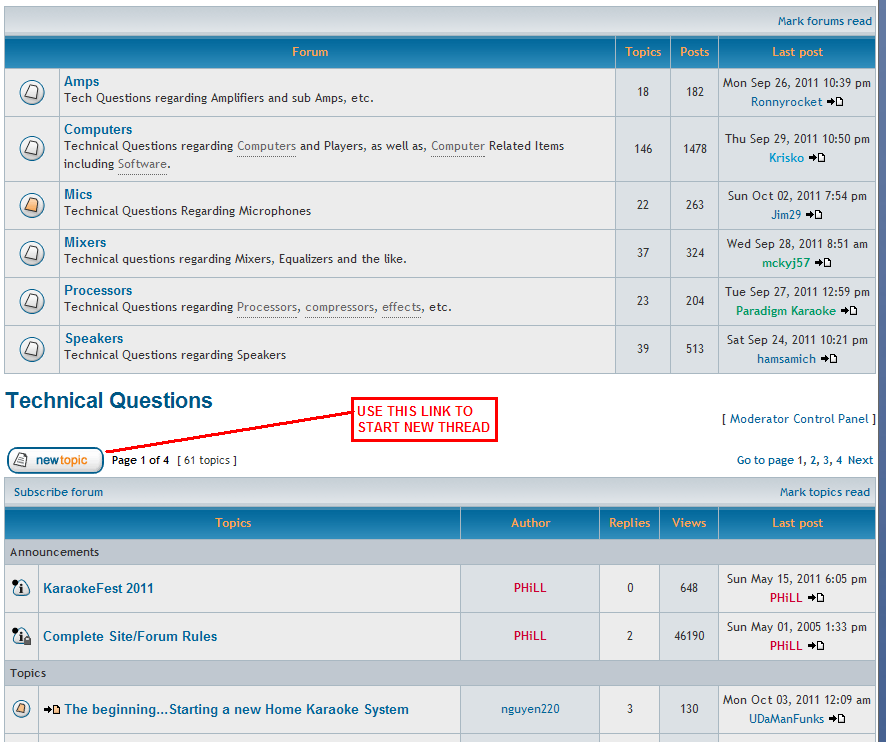Click KaraokeFest 2011 announcement icon
The width and height of the screenshot is (886, 742).
[x=21, y=588]
